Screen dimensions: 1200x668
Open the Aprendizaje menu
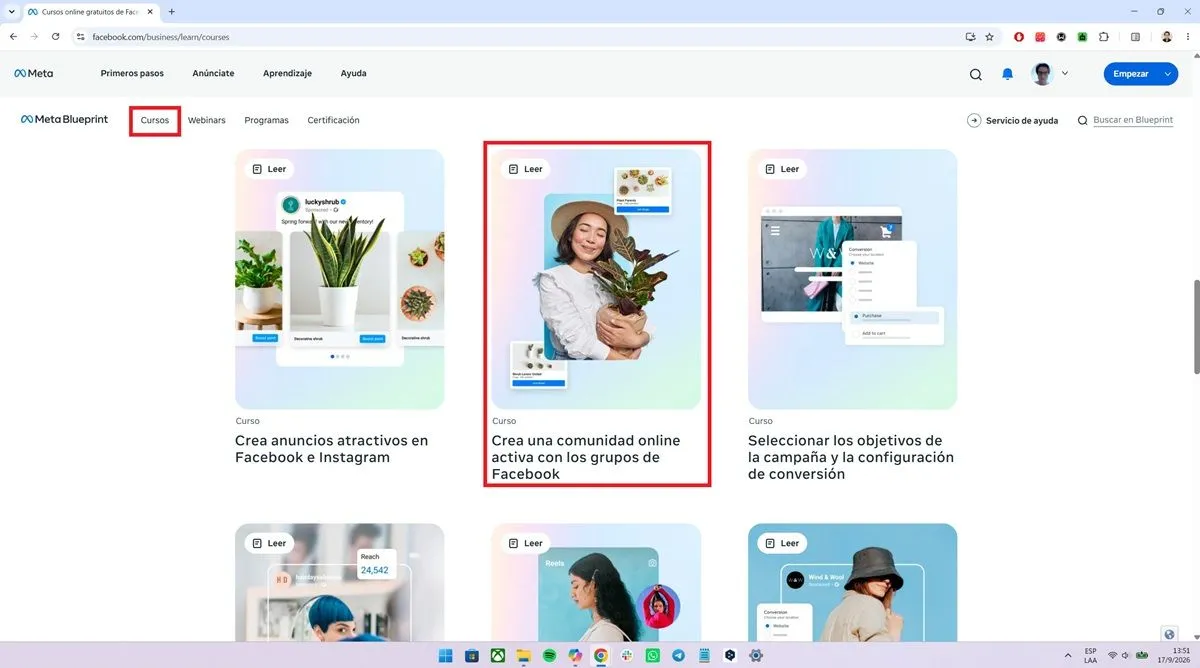287,73
